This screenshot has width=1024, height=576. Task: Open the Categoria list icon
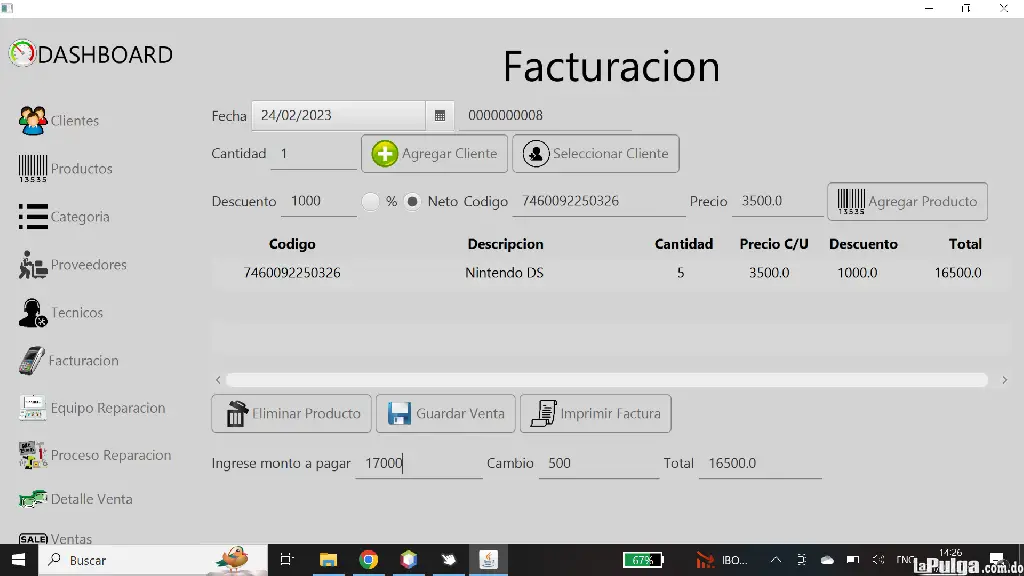click(x=33, y=216)
